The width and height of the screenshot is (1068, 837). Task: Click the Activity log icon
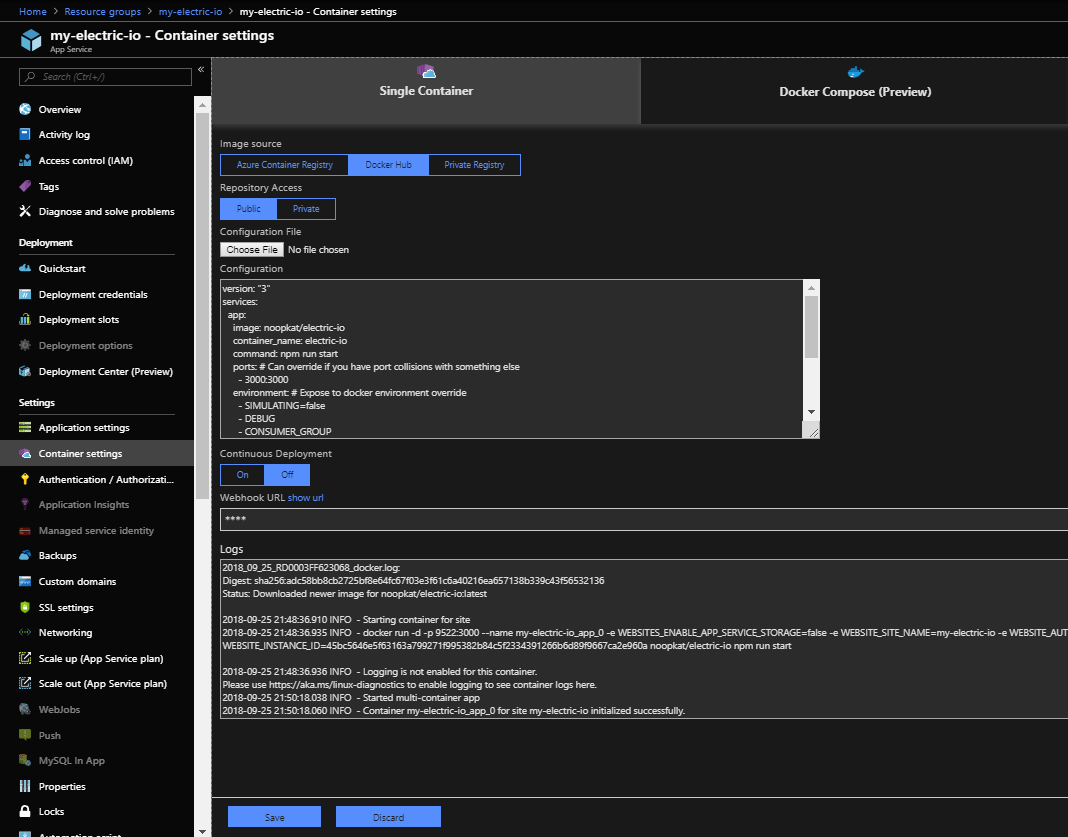(25, 134)
